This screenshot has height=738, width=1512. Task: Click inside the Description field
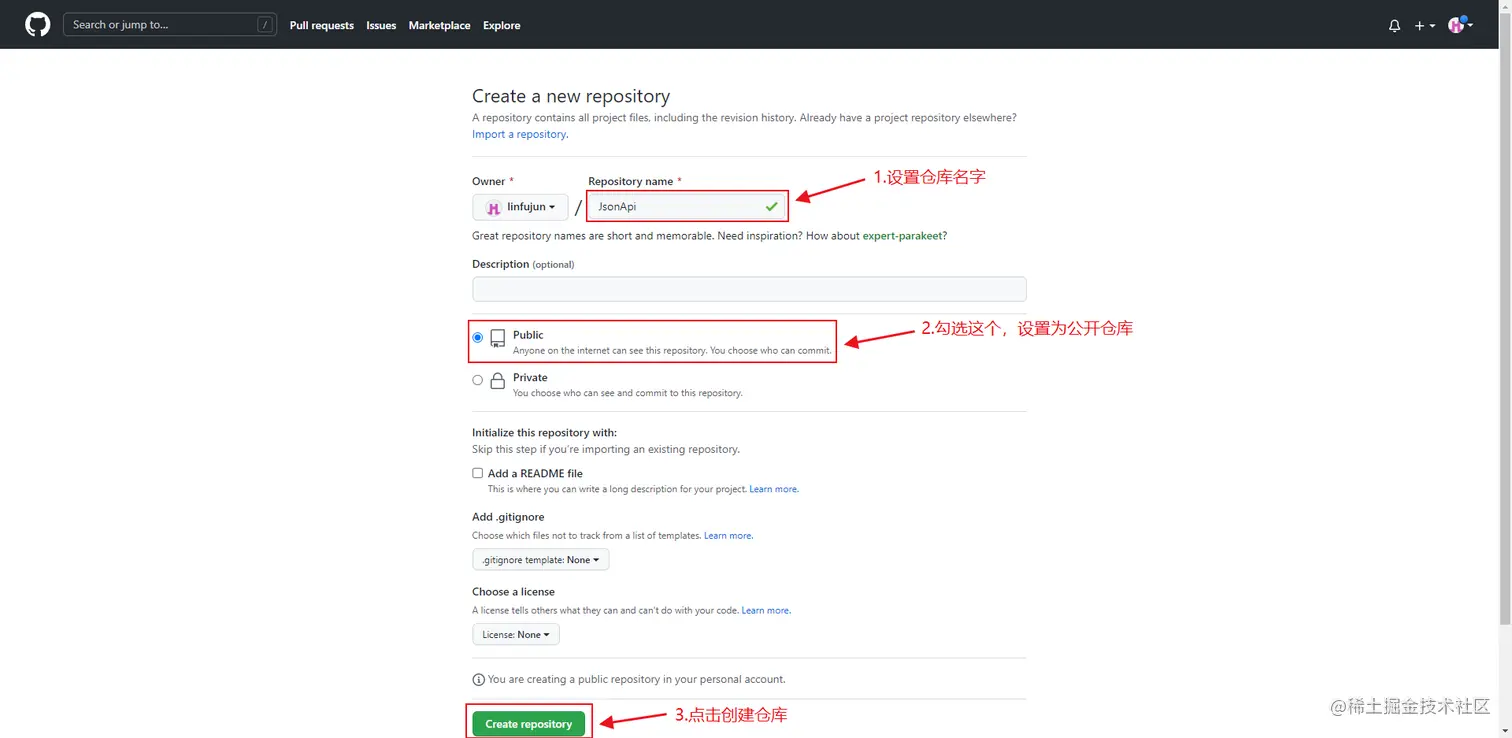tap(748, 288)
